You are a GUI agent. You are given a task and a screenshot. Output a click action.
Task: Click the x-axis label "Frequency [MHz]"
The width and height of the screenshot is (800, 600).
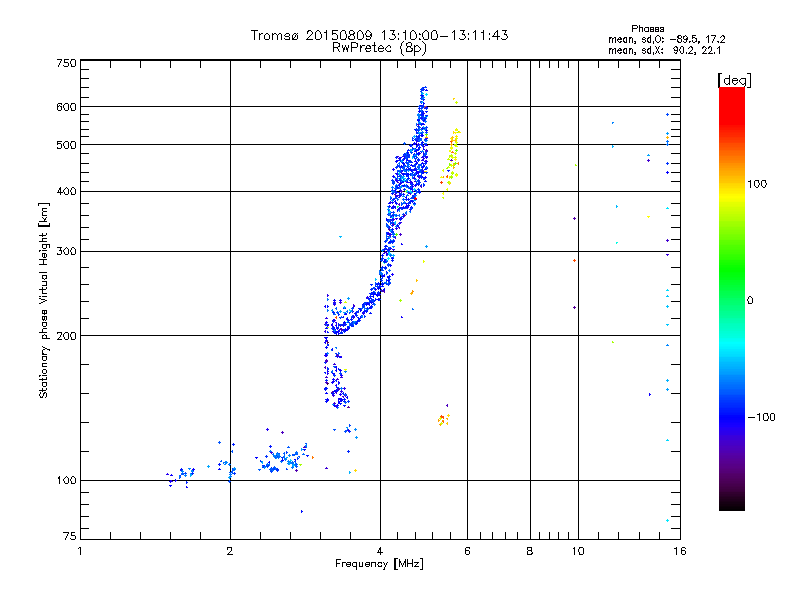(379, 564)
